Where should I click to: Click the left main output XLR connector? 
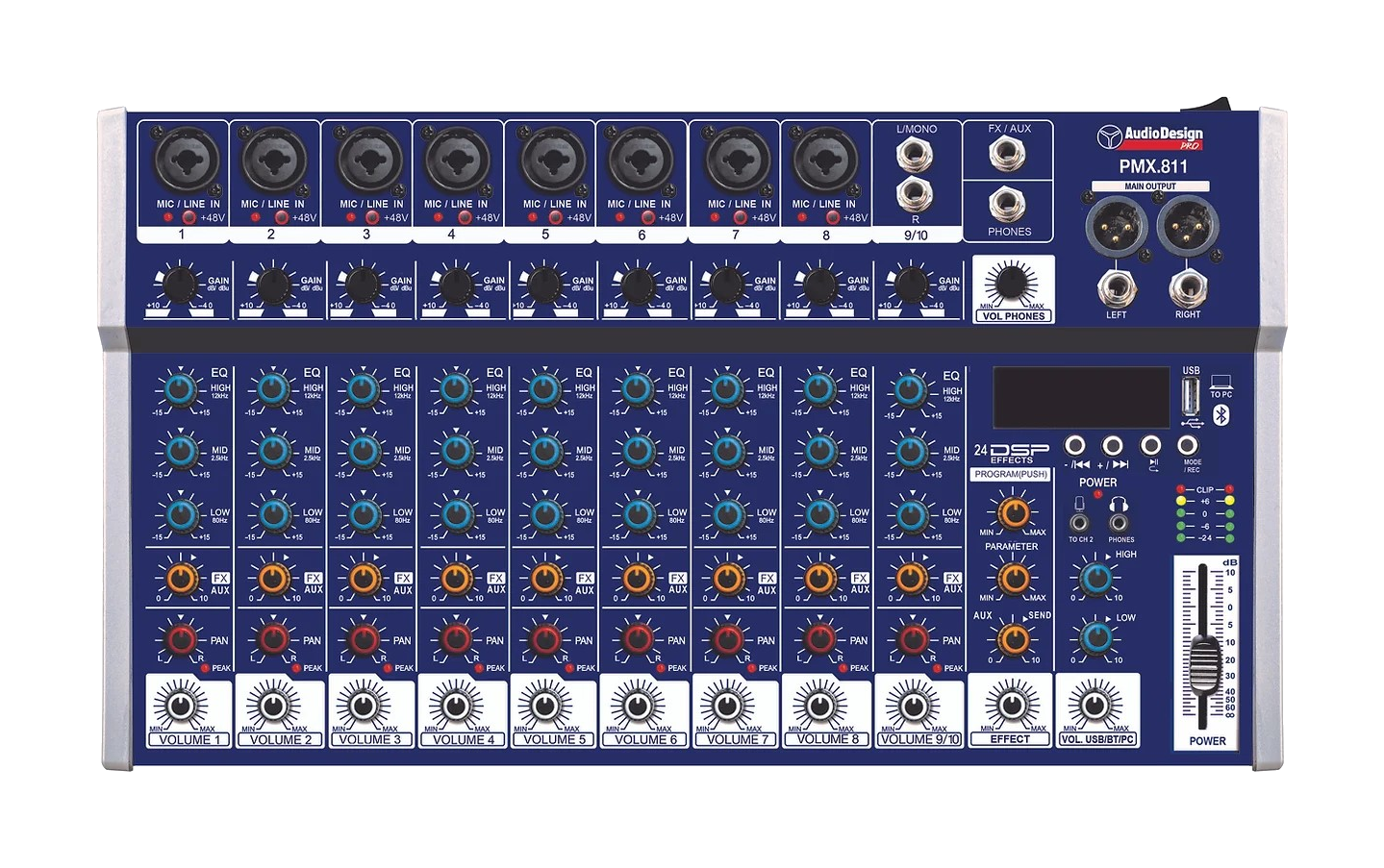(x=1116, y=228)
